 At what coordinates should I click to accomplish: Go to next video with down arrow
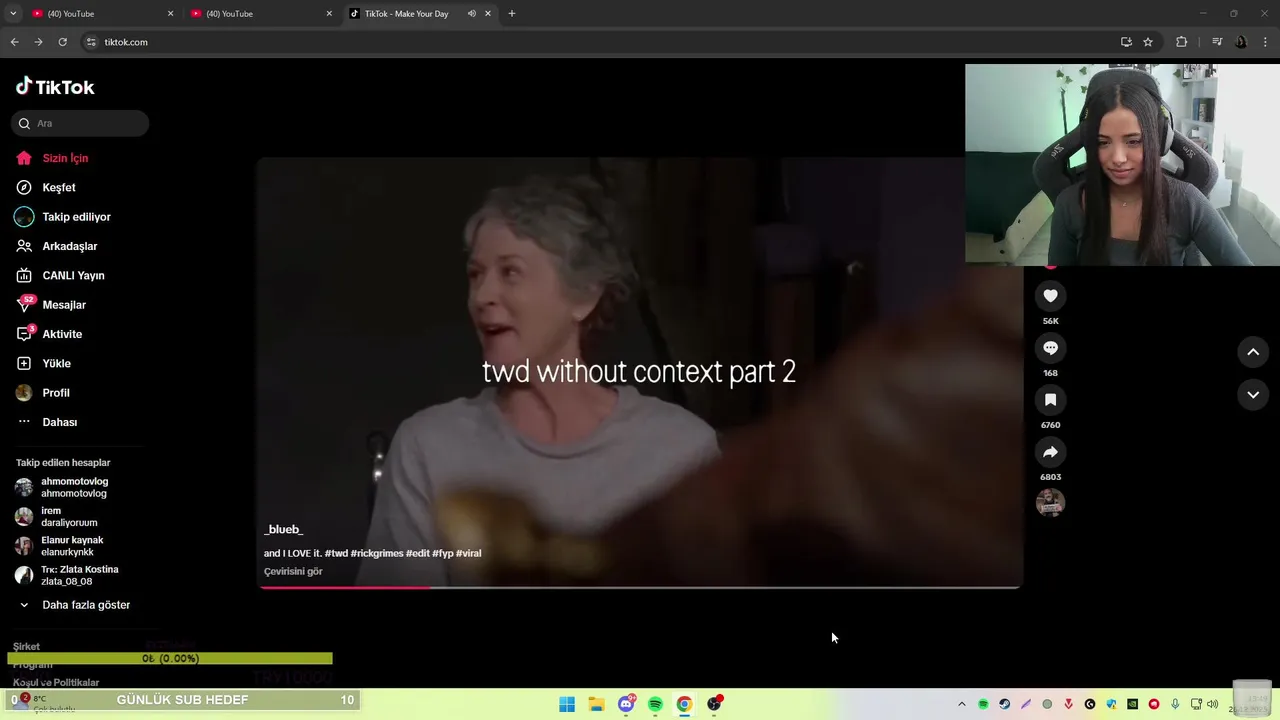1253,395
